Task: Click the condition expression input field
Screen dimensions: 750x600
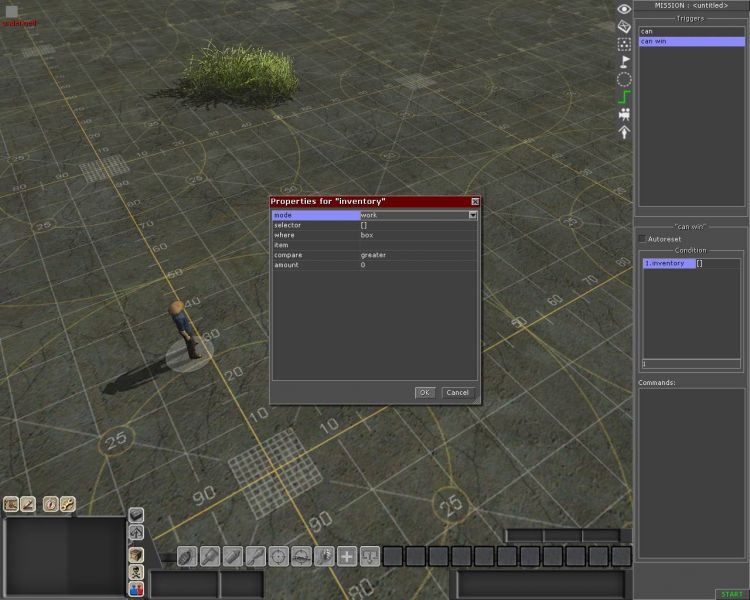Action: (691, 365)
